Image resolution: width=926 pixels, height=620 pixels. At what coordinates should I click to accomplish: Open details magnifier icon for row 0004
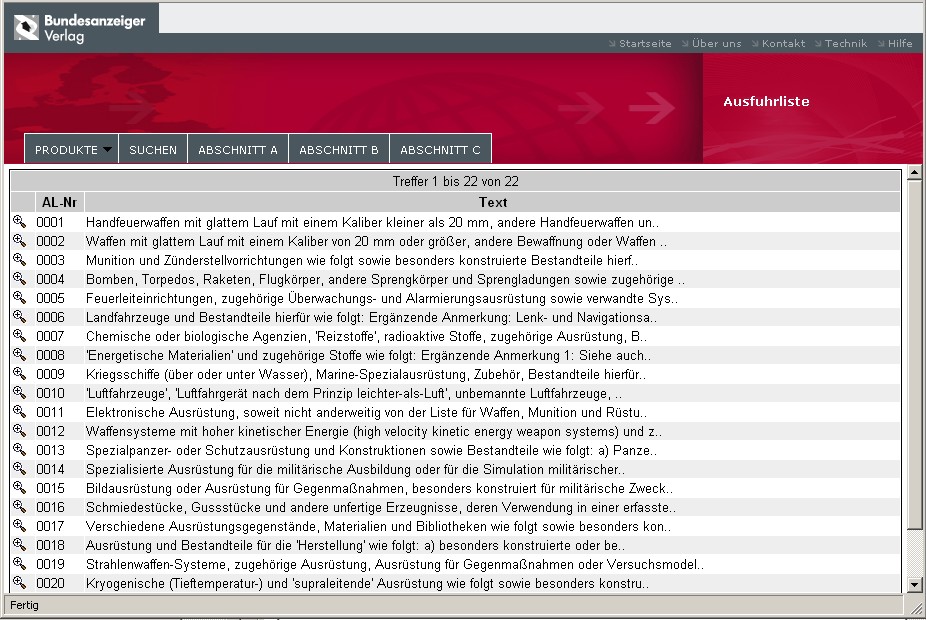[x=19, y=279]
